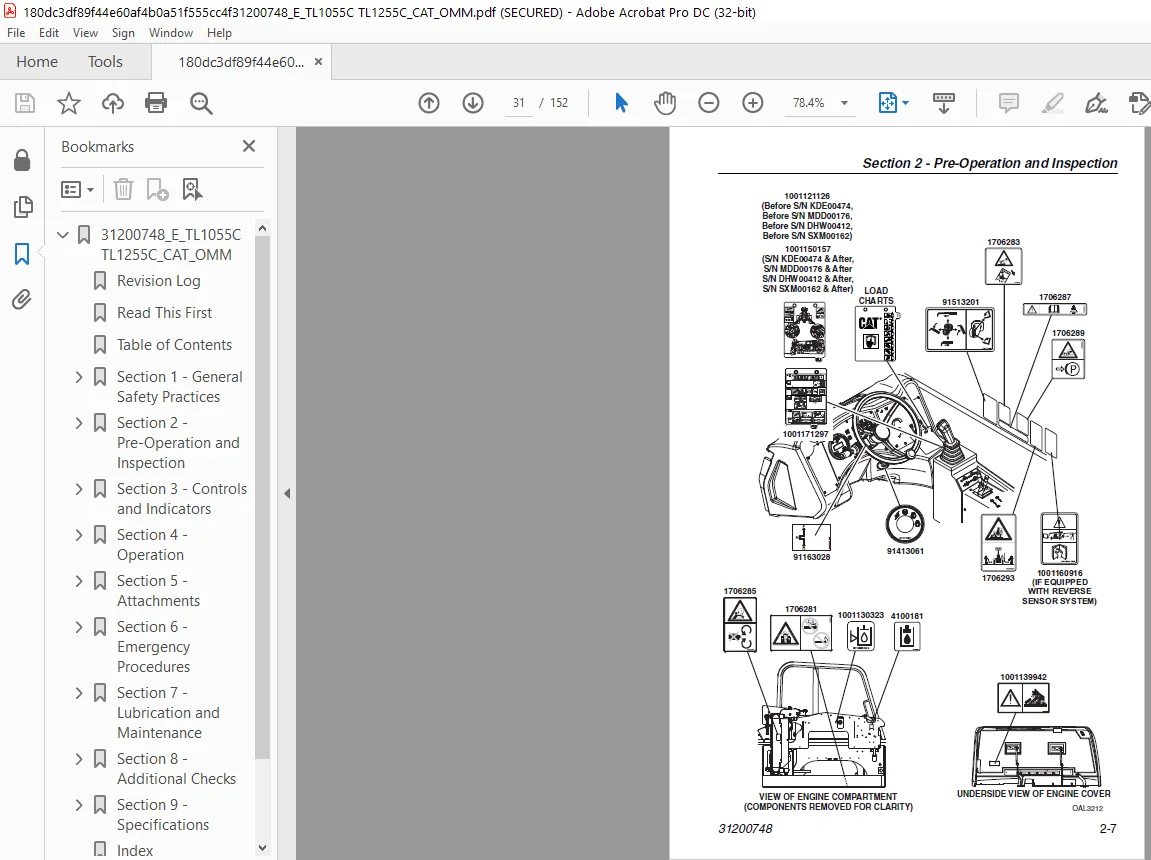The height and width of the screenshot is (860, 1151).
Task: Add a comment sticky note
Action: (x=1009, y=103)
